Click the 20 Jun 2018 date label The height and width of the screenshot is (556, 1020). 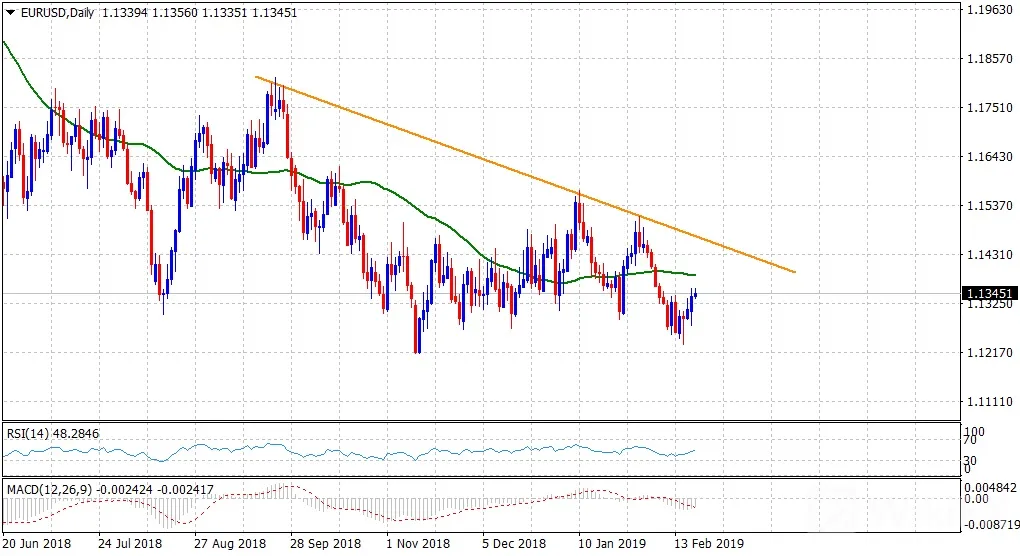[x=37, y=543]
